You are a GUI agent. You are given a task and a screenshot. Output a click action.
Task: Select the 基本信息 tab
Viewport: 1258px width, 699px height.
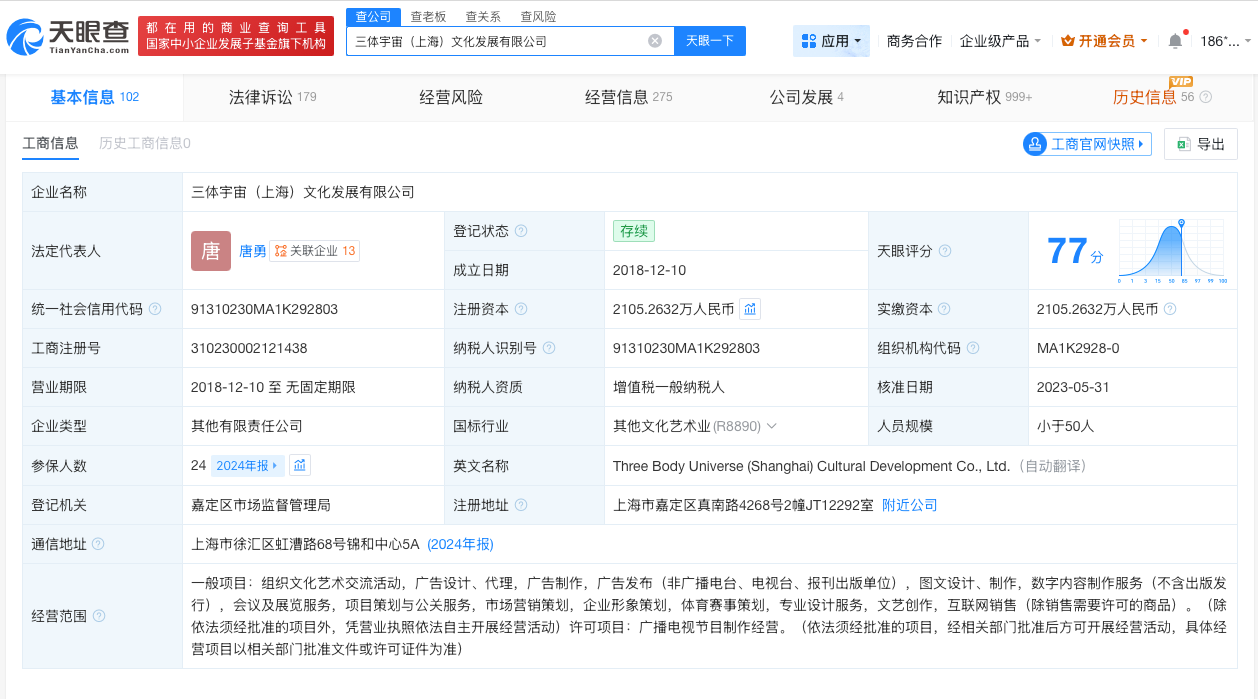tap(94, 97)
